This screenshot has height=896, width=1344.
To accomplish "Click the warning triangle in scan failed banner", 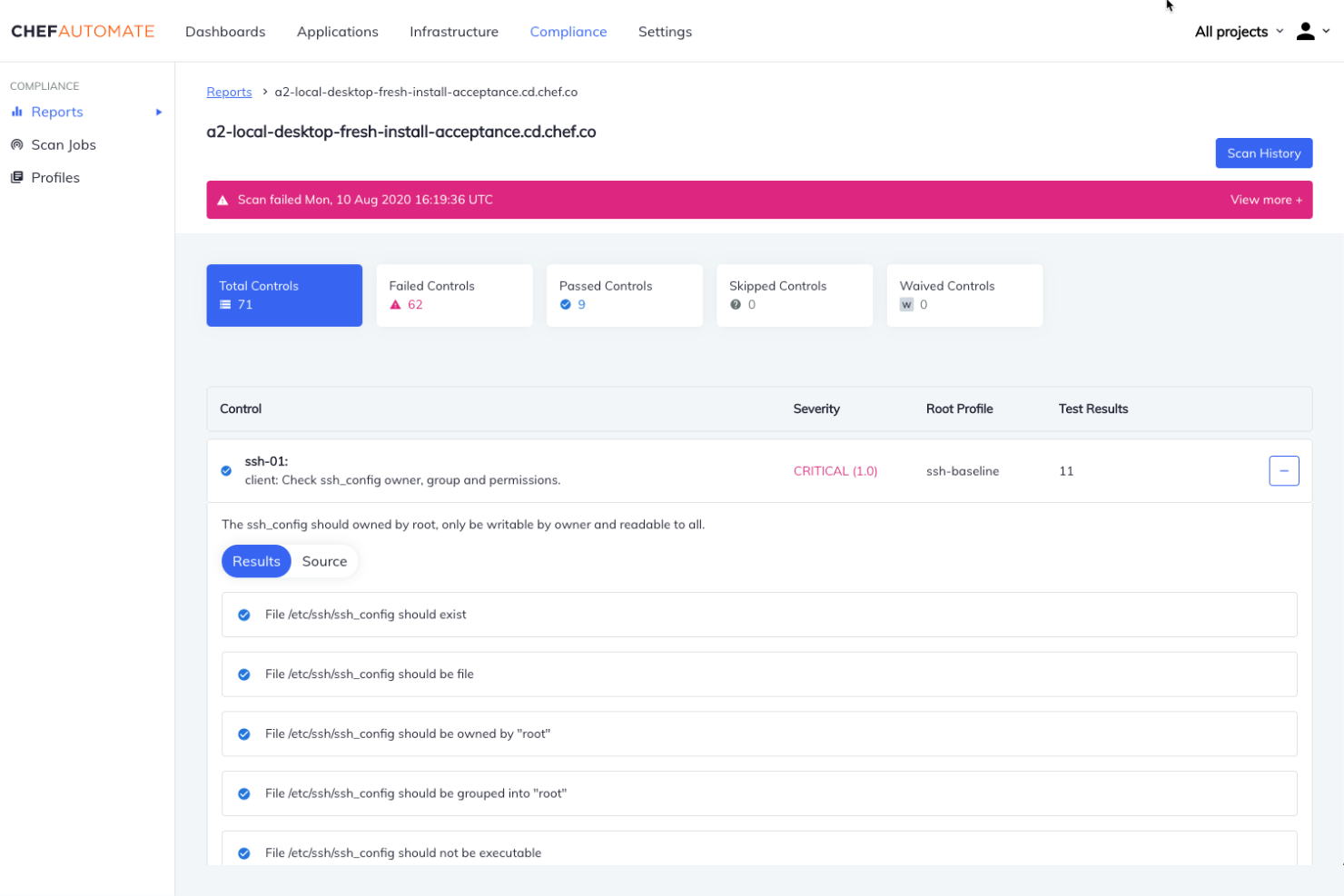I will [x=222, y=200].
